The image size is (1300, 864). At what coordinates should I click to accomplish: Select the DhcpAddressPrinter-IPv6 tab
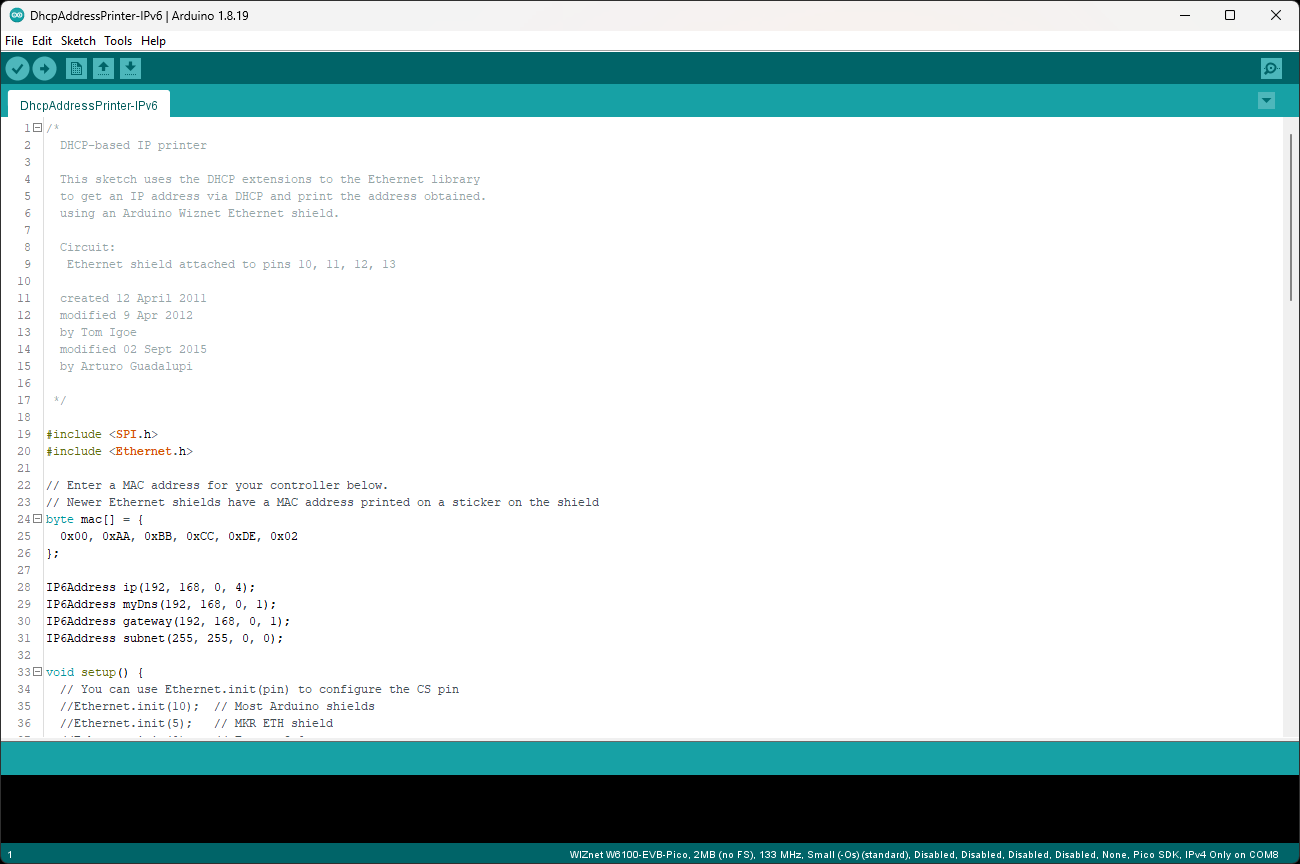click(89, 105)
